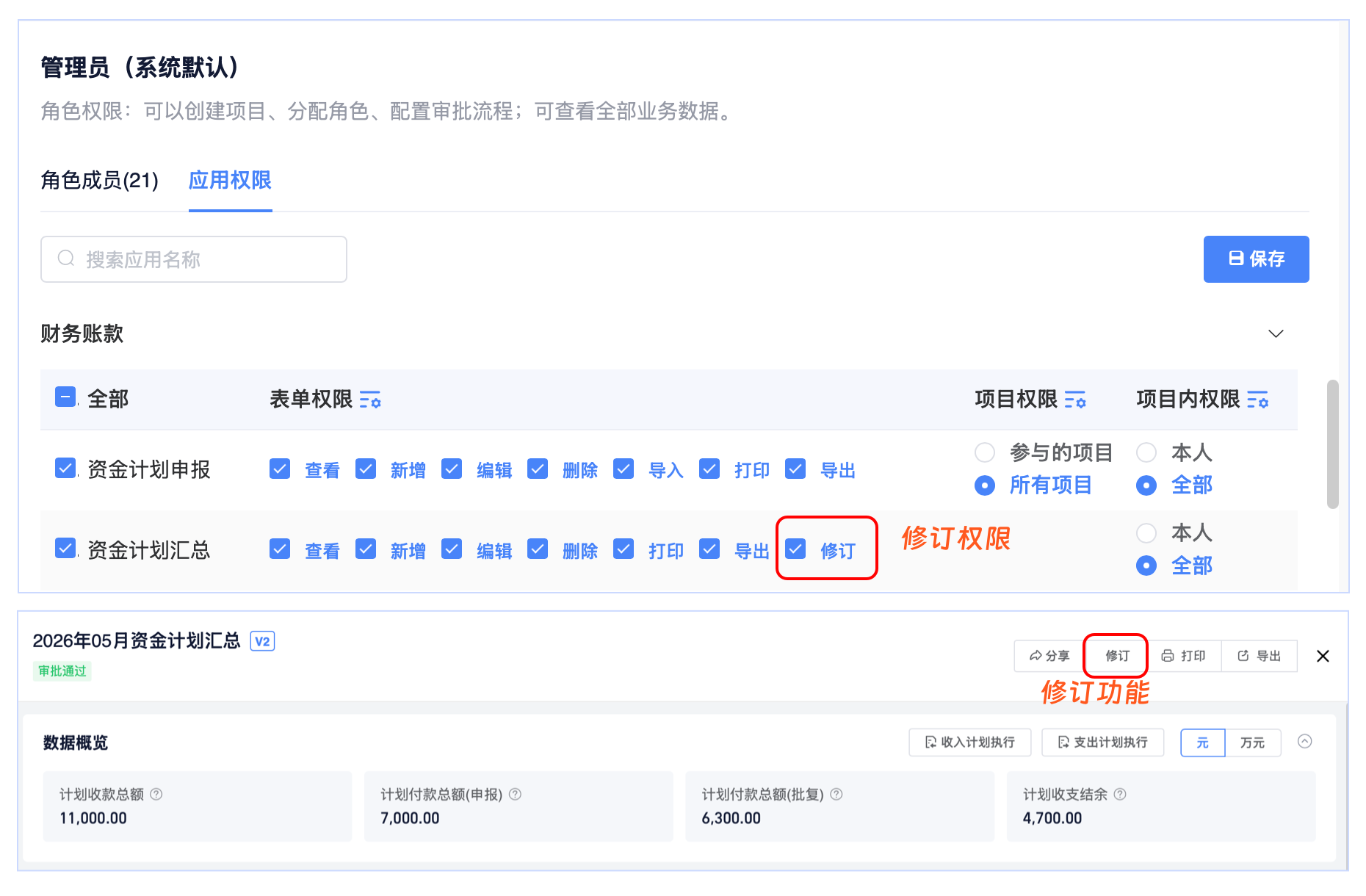Toggle 查看 permission for 资金计划申报
The width and height of the screenshot is (1366, 896).
280,469
